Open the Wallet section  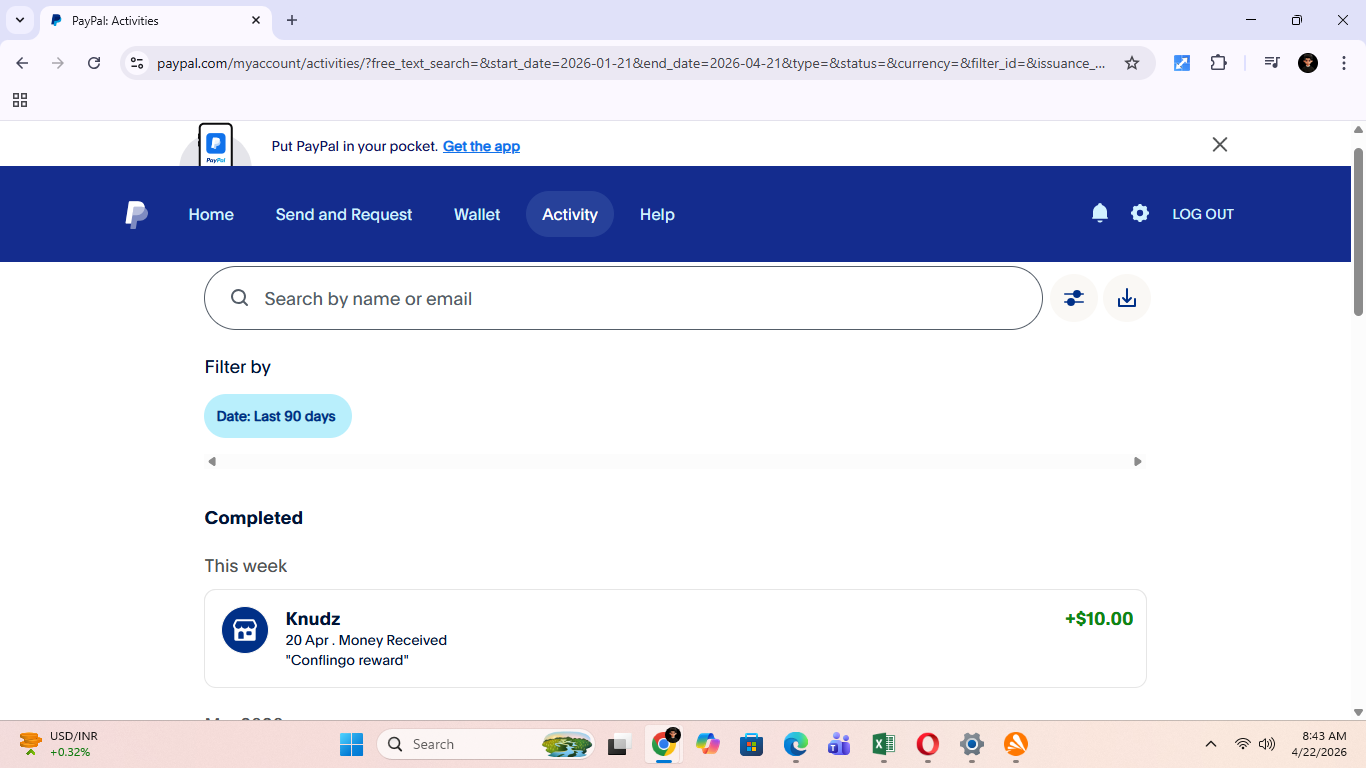[x=477, y=213]
